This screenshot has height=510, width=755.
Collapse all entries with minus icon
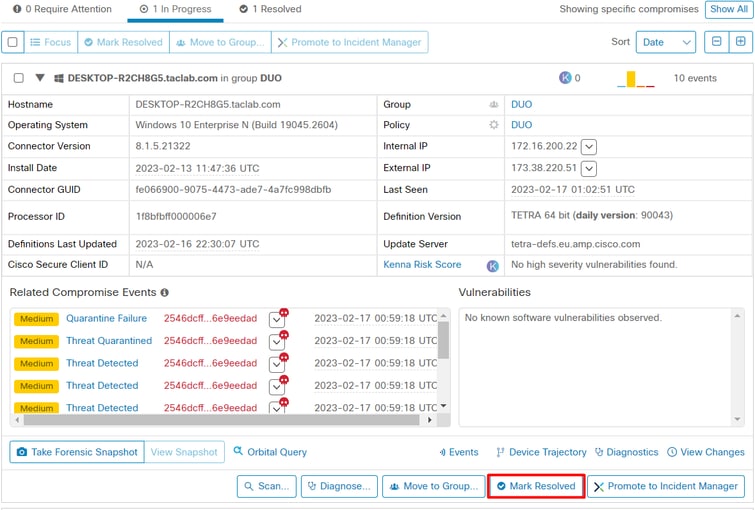pyautogui.click(x=716, y=42)
